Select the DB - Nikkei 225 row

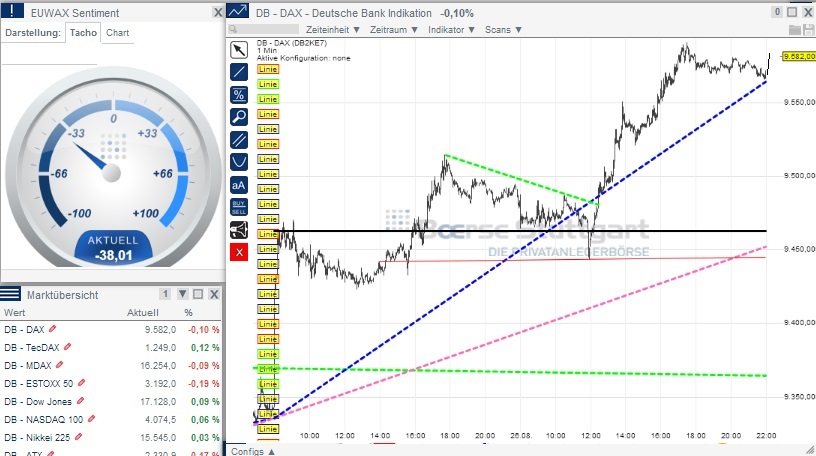[x=111, y=437]
